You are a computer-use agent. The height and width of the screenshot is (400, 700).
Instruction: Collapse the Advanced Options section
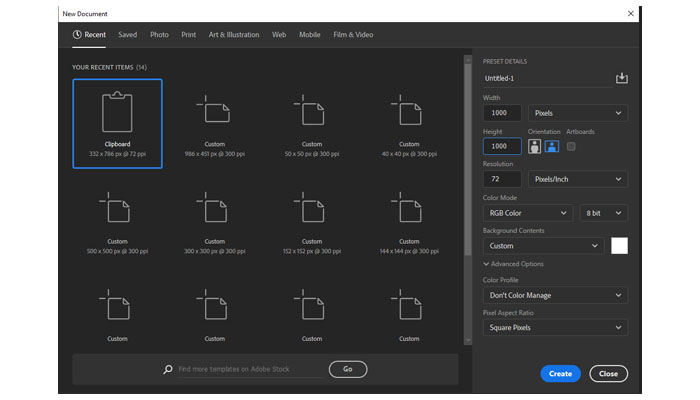513,264
